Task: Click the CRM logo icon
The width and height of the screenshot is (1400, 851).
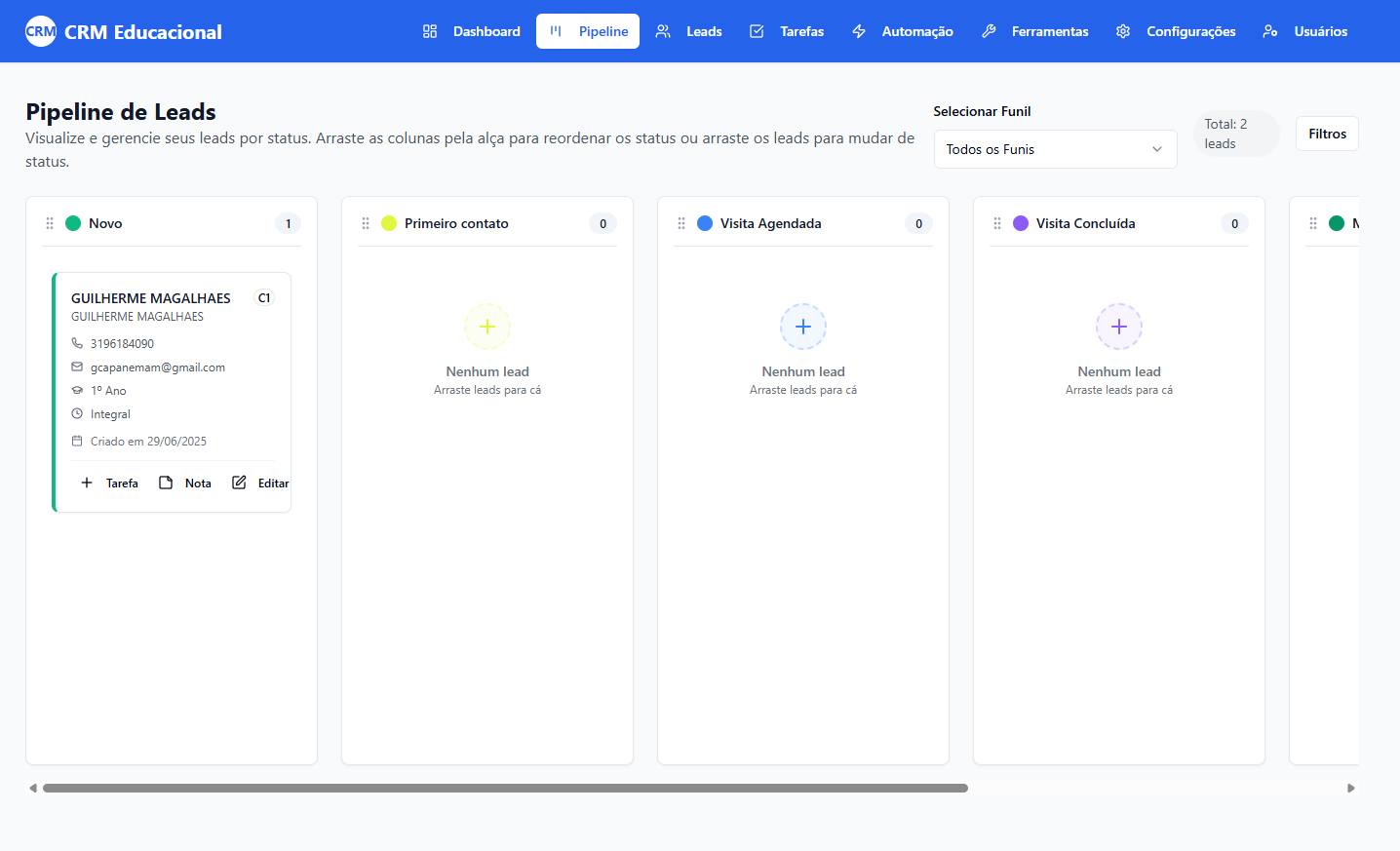Action: (41, 31)
